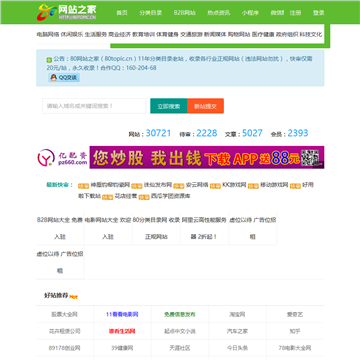
Task: Click the 文章 count 5027
Action: [252, 133]
